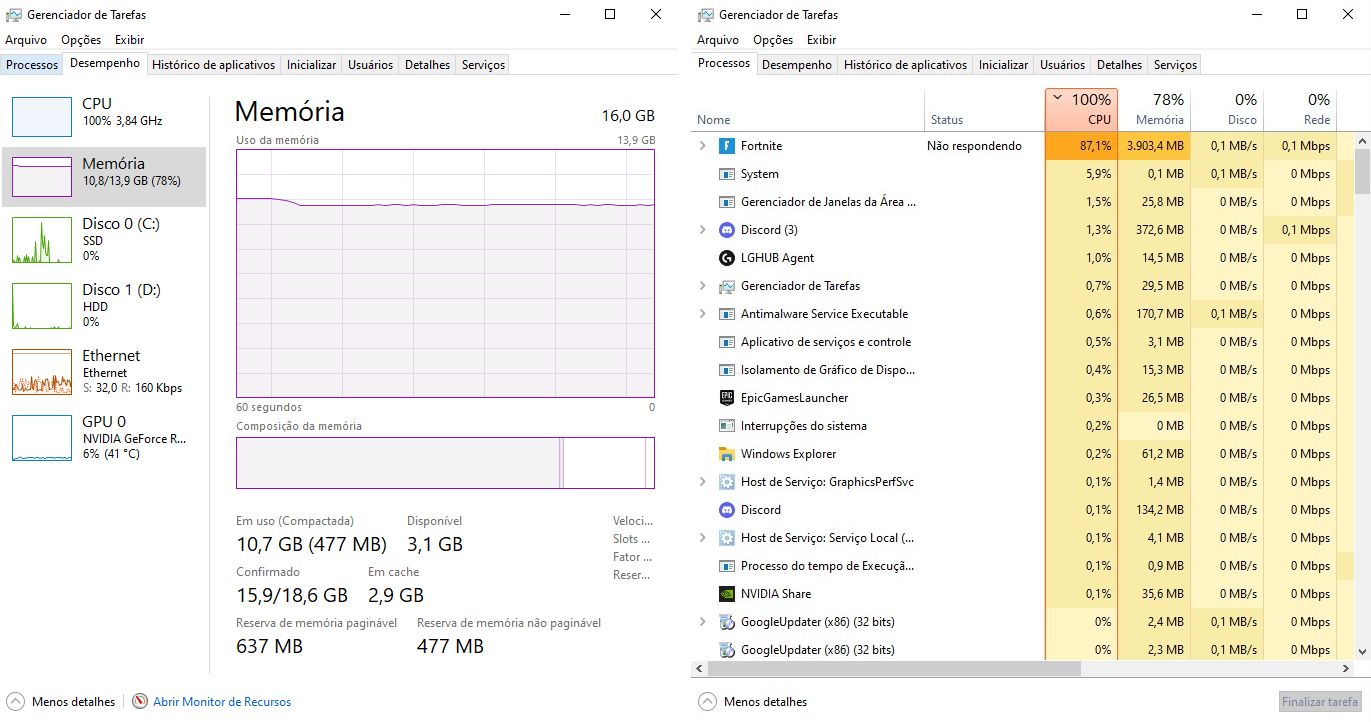The width and height of the screenshot is (1371, 722).
Task: Click Abrir Monitor de Recursos link
Action: pos(222,702)
